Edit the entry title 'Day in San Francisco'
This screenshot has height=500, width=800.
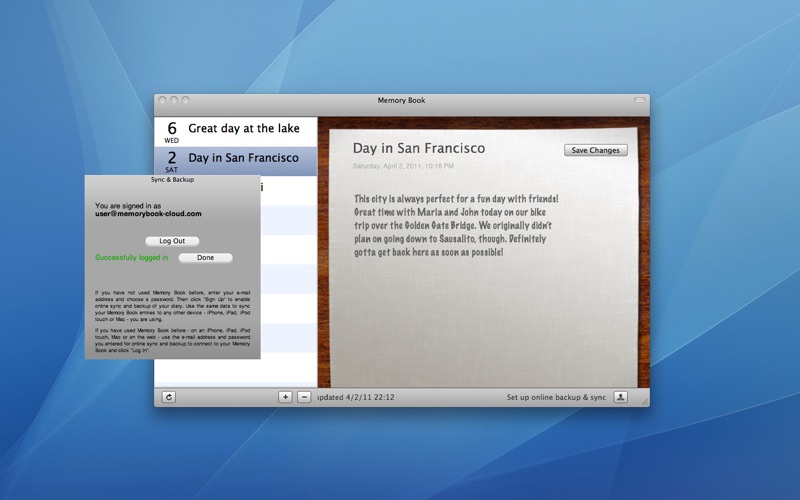[x=418, y=148]
